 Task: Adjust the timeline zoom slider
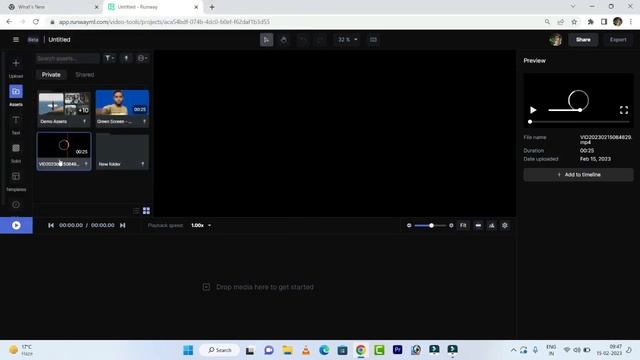point(431,225)
